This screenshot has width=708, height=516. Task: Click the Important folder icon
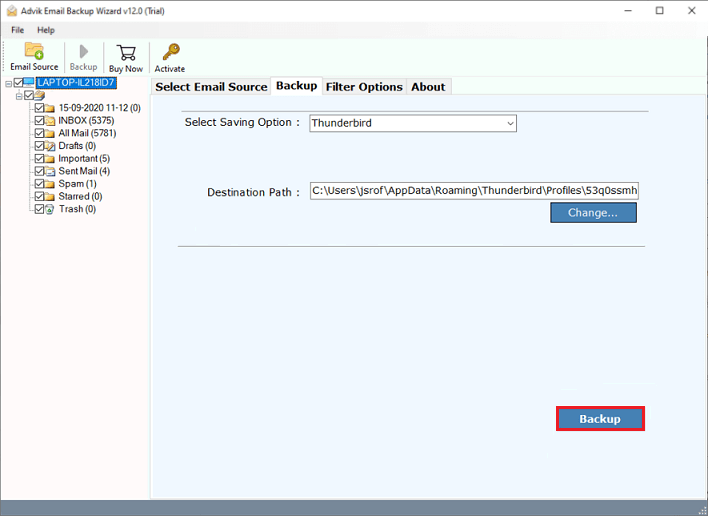pos(50,159)
